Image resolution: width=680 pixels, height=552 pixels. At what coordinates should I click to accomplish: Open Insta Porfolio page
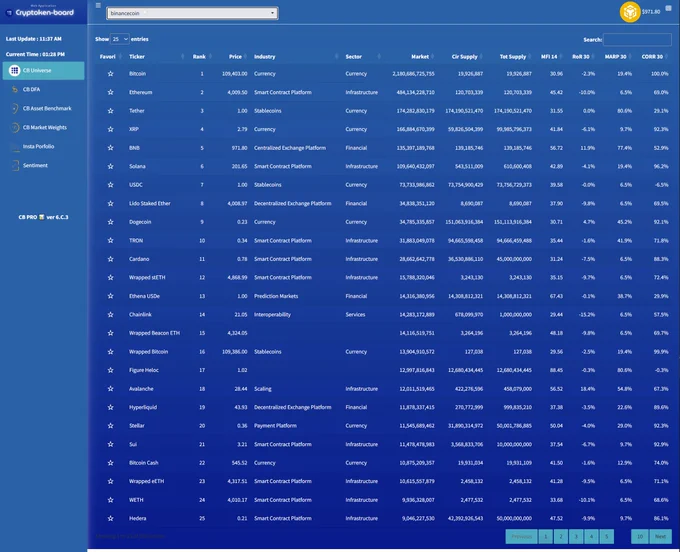pos(38,147)
